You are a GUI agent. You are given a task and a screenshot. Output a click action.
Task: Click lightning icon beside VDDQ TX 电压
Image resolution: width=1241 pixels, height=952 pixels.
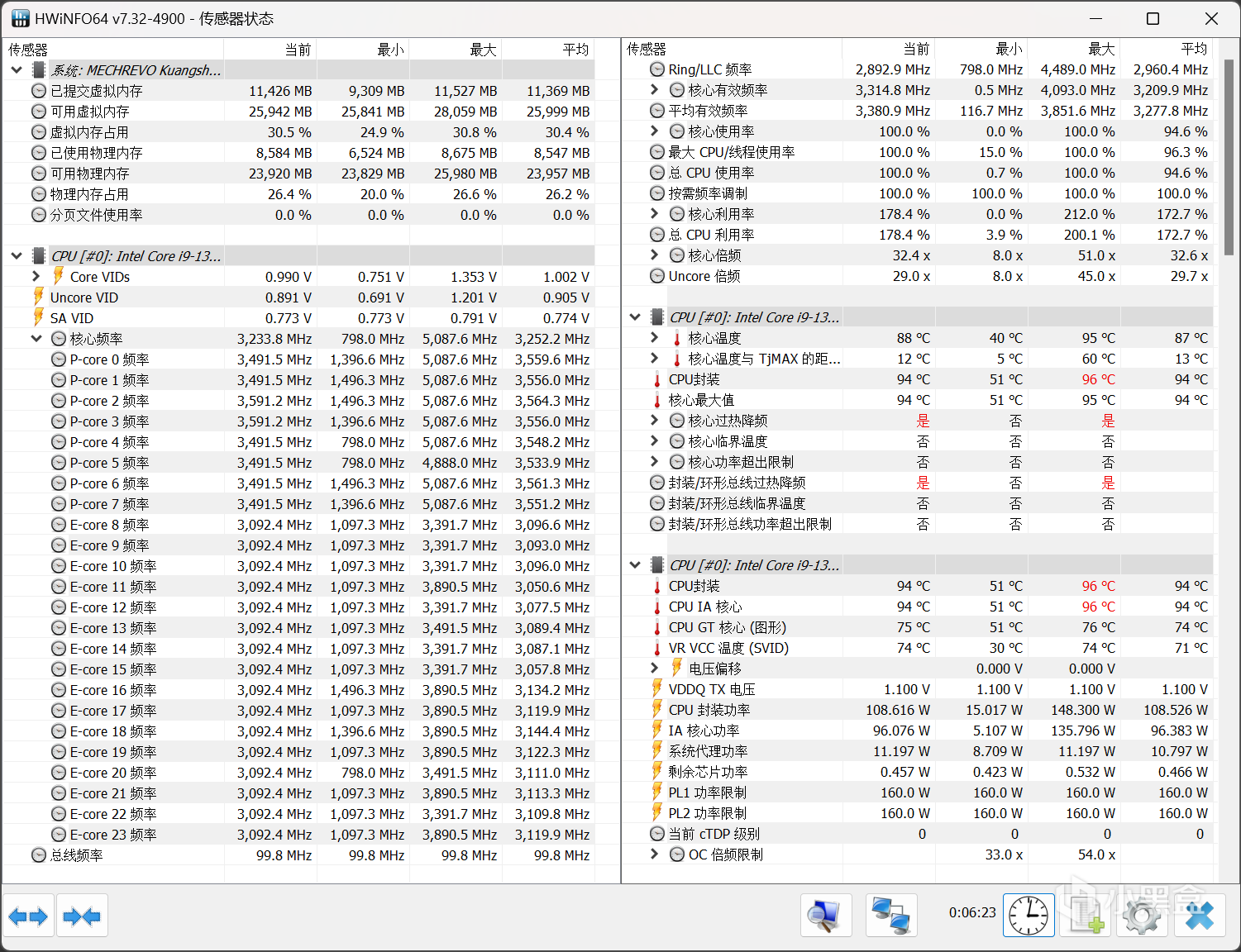pyautogui.click(x=657, y=688)
